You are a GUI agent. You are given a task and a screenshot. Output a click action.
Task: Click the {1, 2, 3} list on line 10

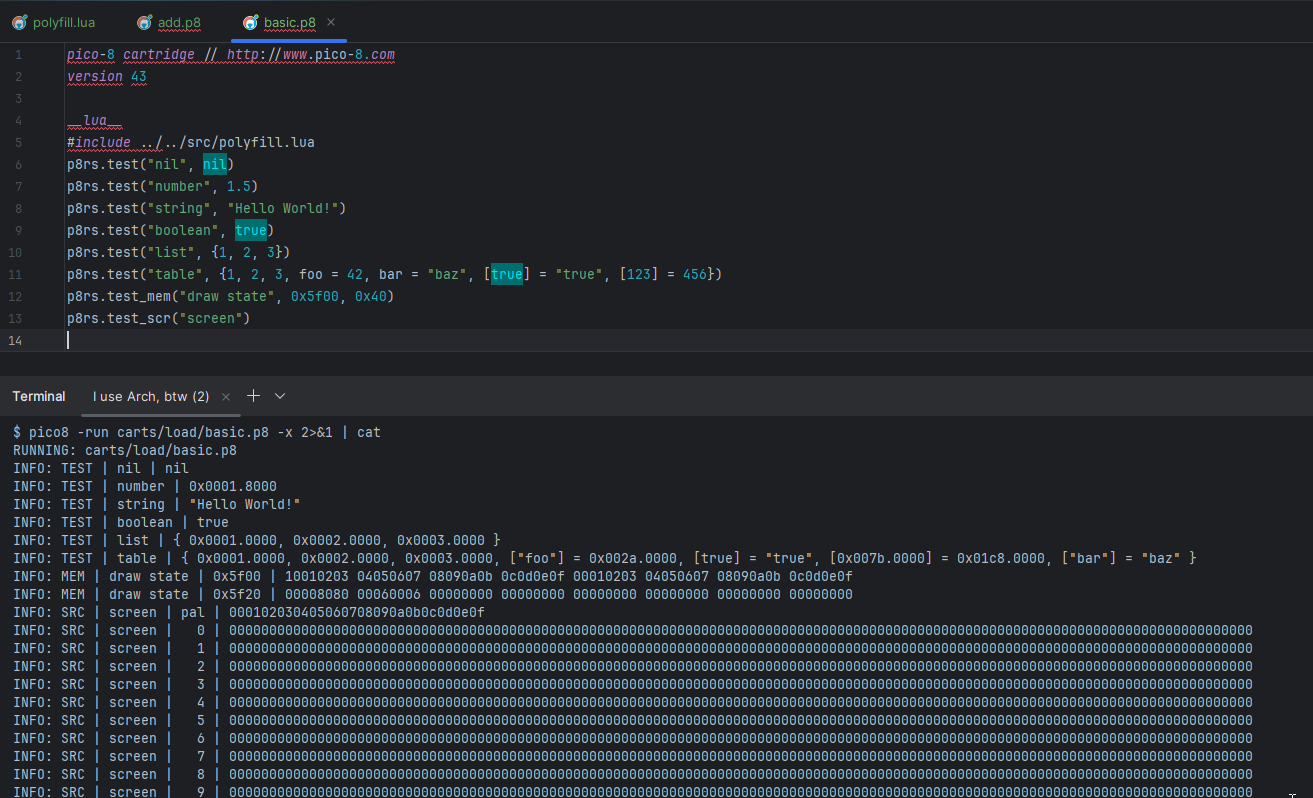tap(247, 252)
